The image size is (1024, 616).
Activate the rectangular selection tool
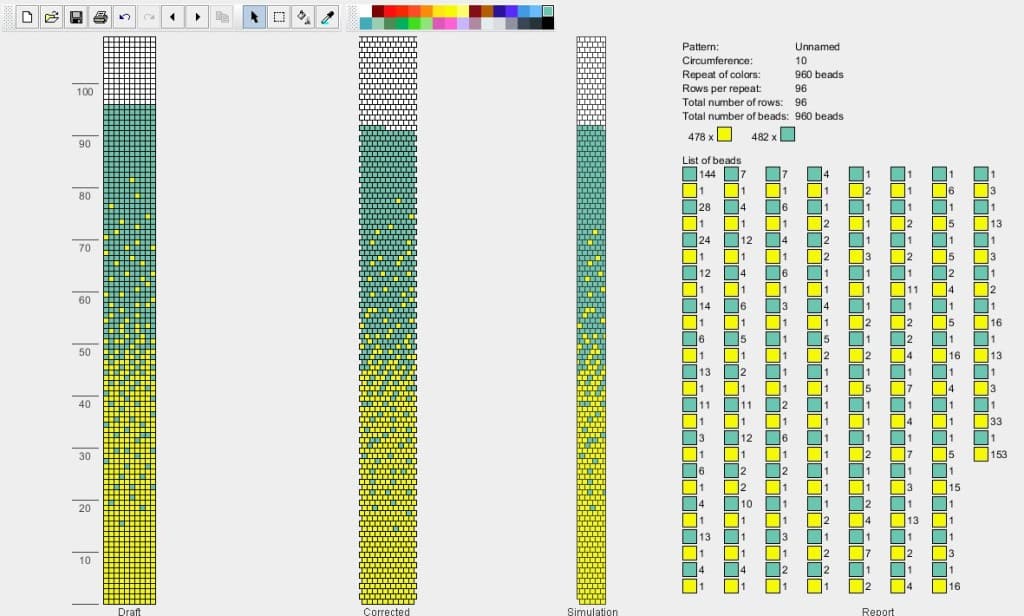coord(279,17)
